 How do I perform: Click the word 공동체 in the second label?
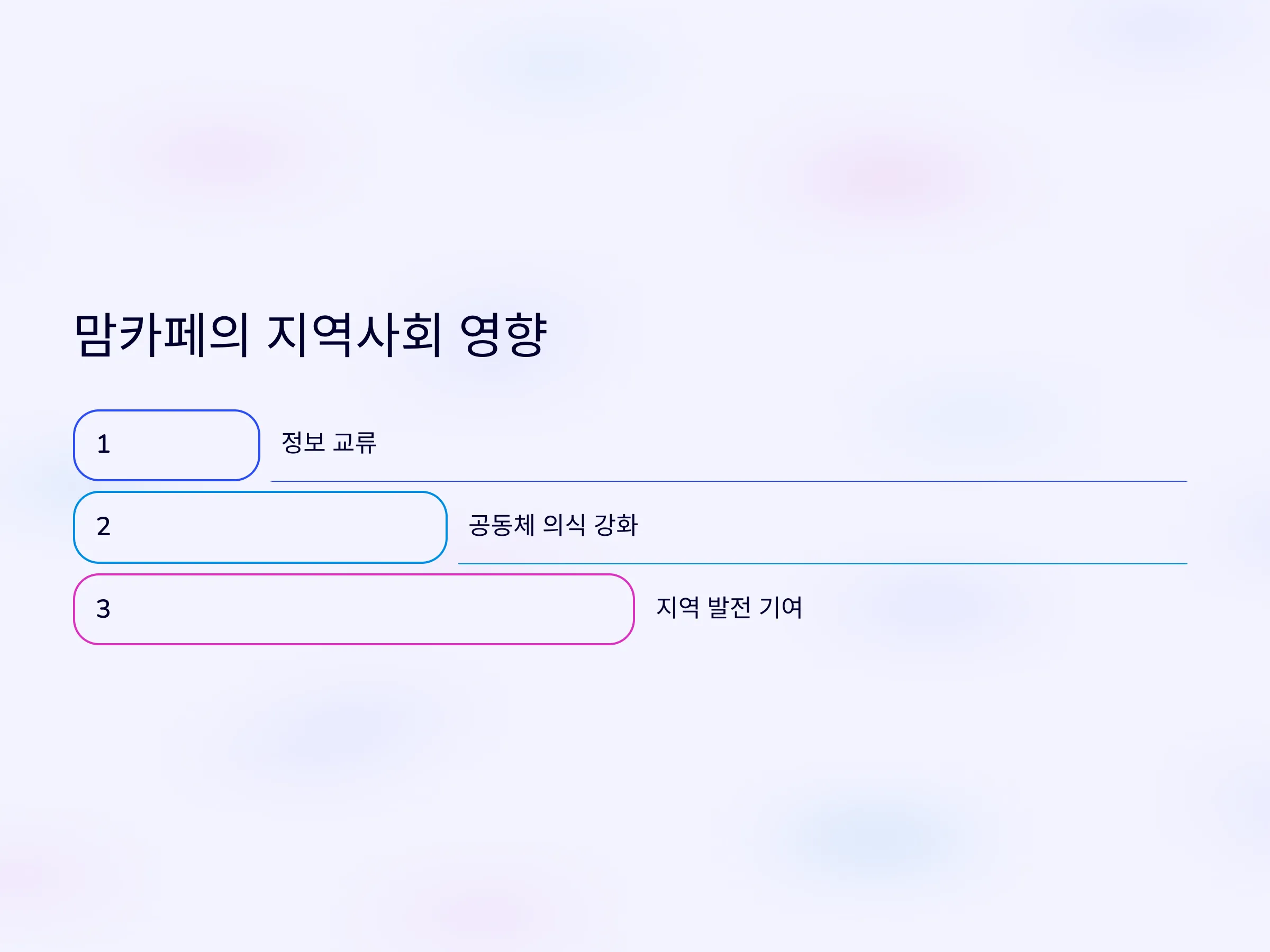(502, 525)
